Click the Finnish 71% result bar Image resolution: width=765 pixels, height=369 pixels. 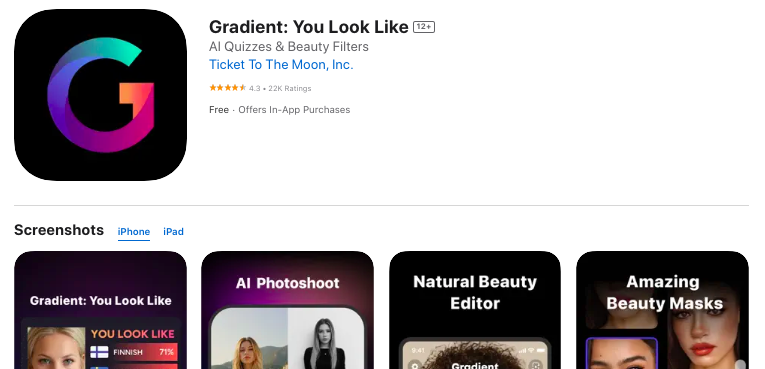[x=134, y=352]
